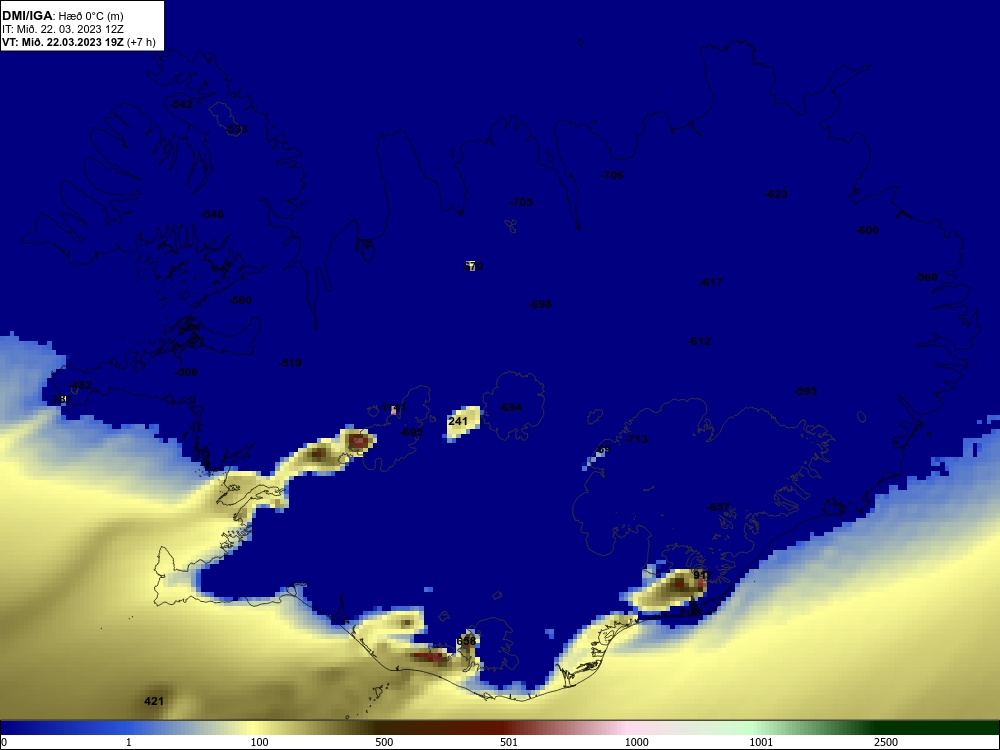Select the -623 map value
Screen dimensions: 1000x750
[776, 195]
